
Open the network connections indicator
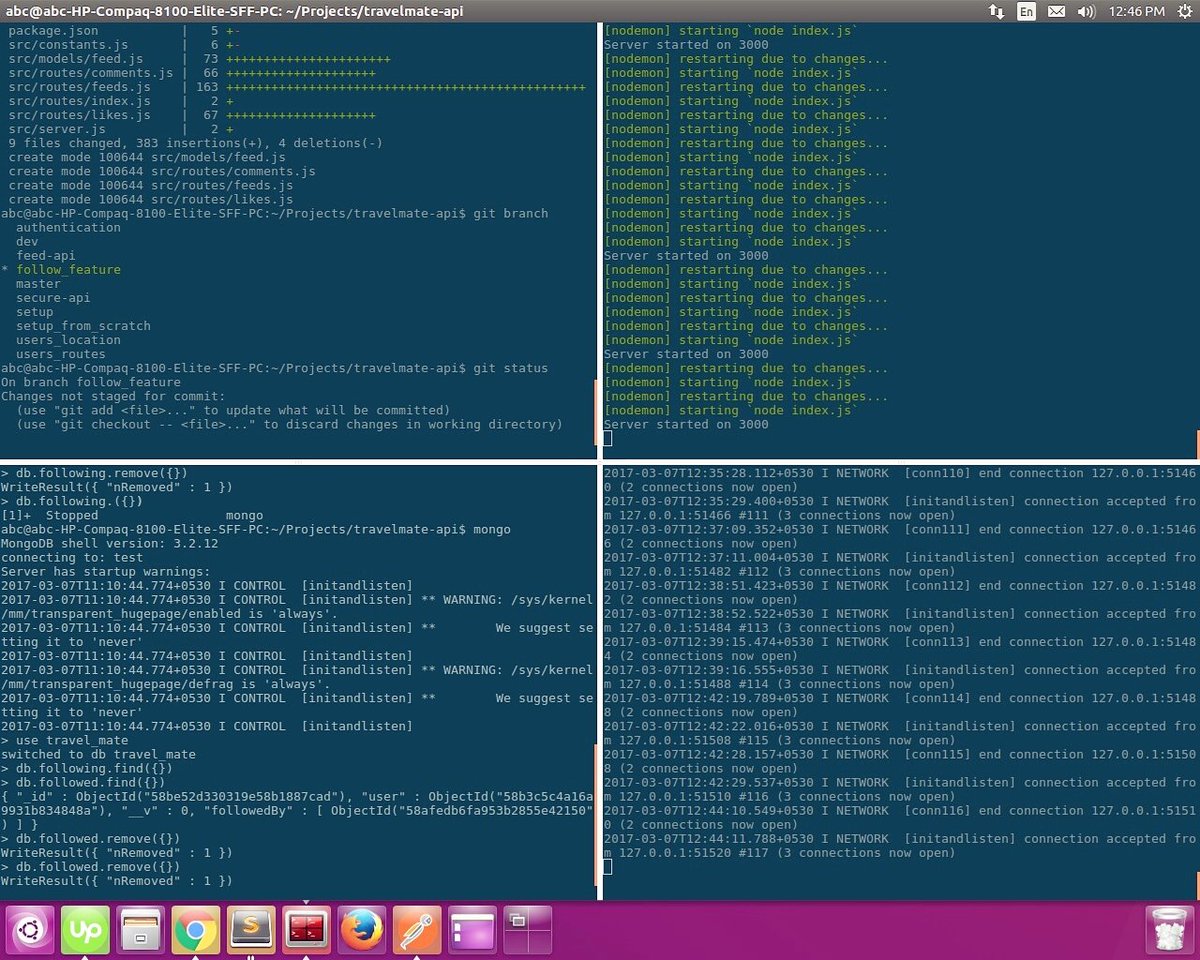point(996,11)
